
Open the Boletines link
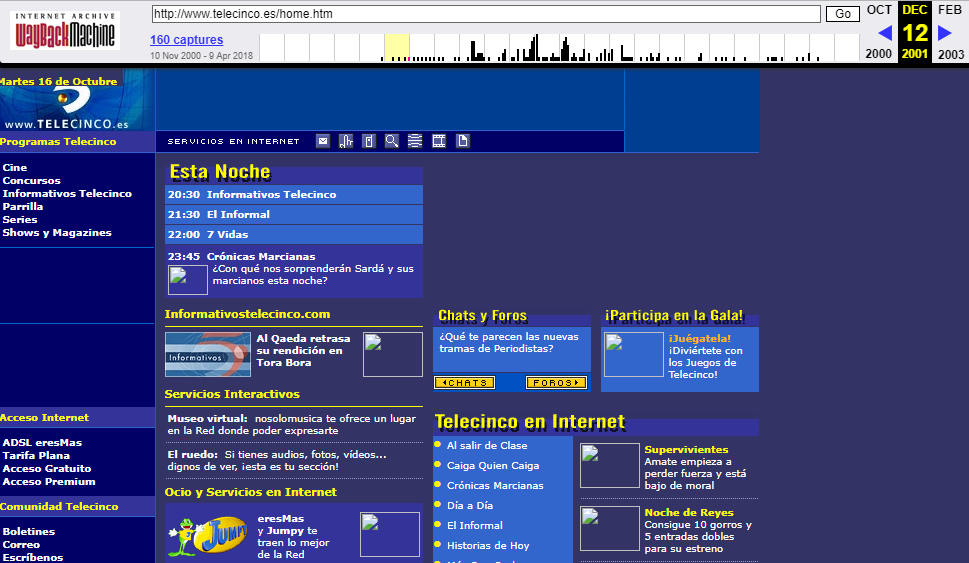[x=28, y=531]
